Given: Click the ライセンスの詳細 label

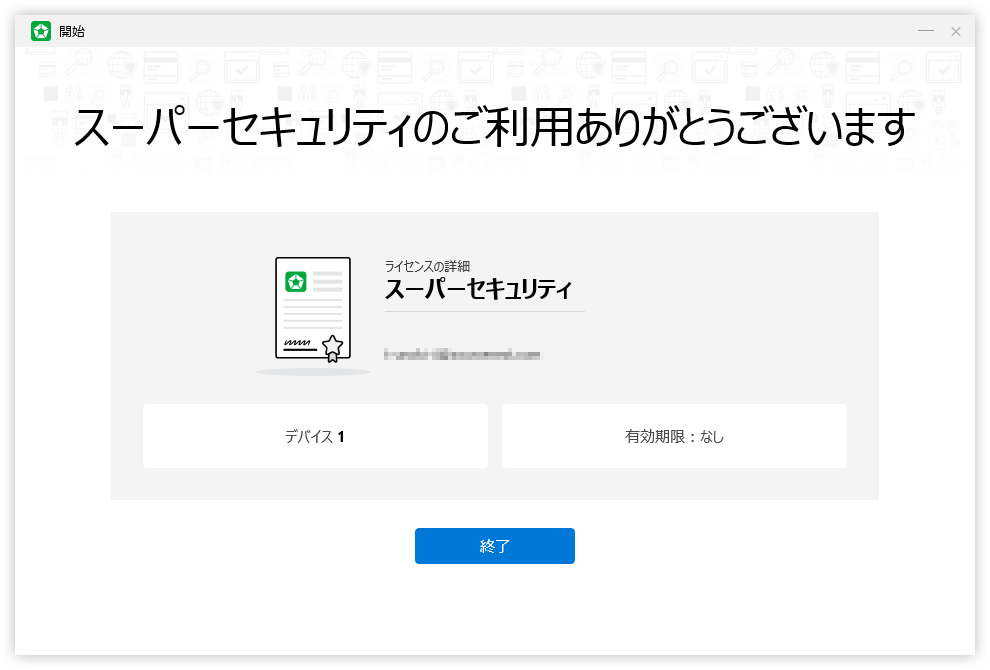Looking at the screenshot, I should 427,266.
